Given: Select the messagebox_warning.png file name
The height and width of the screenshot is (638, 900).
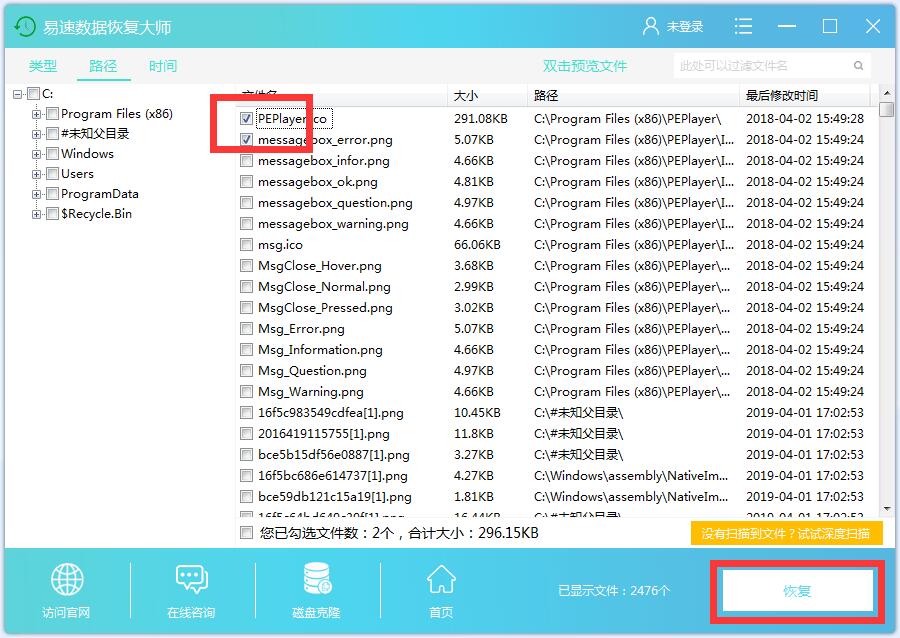Looking at the screenshot, I should coord(333,224).
